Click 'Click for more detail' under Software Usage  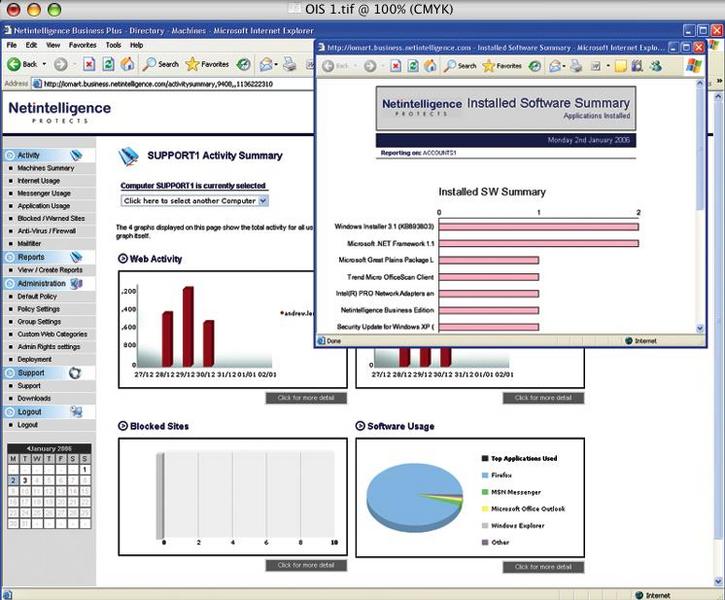coord(543,567)
